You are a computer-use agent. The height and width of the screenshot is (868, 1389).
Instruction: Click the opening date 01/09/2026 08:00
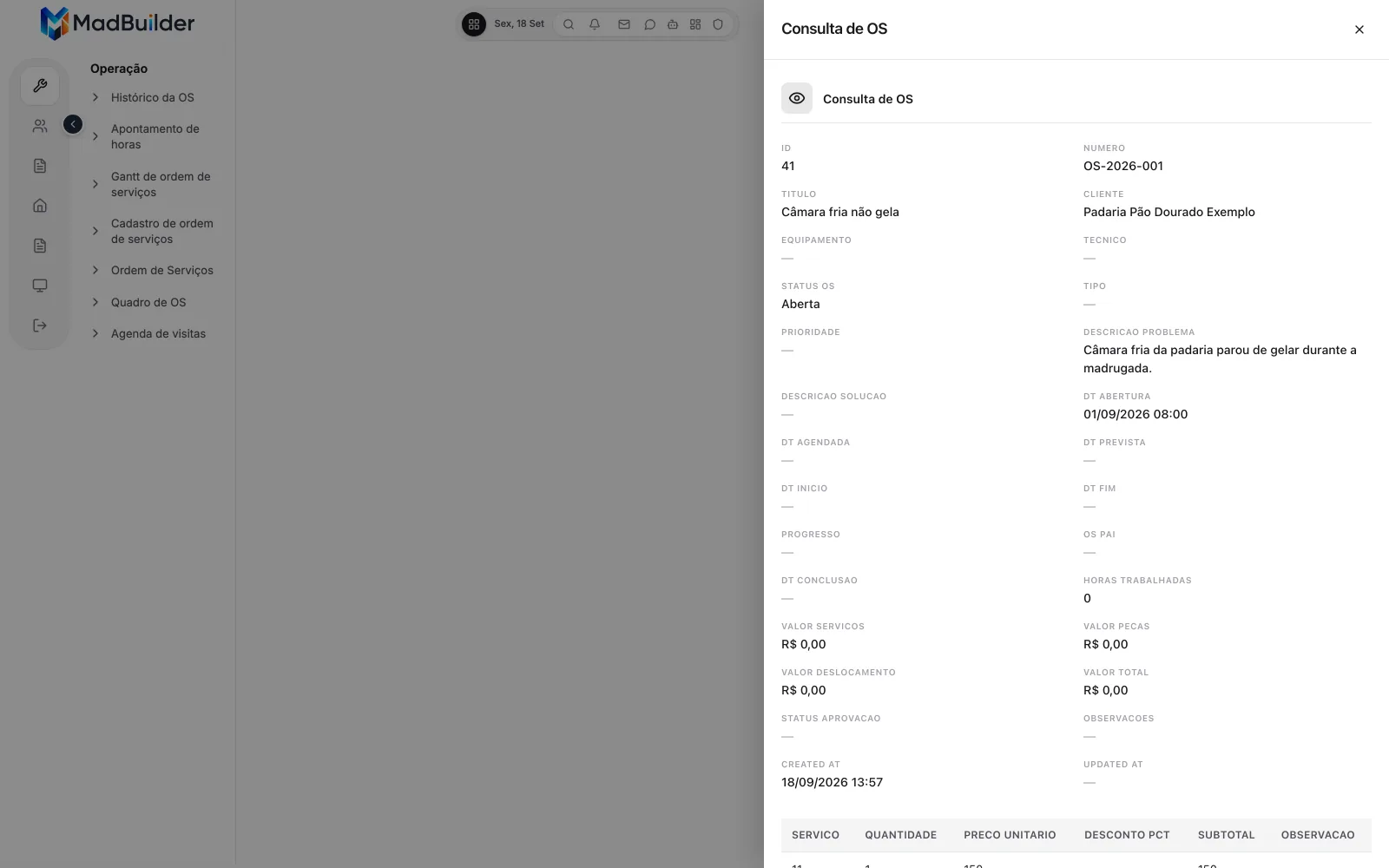tap(1136, 414)
